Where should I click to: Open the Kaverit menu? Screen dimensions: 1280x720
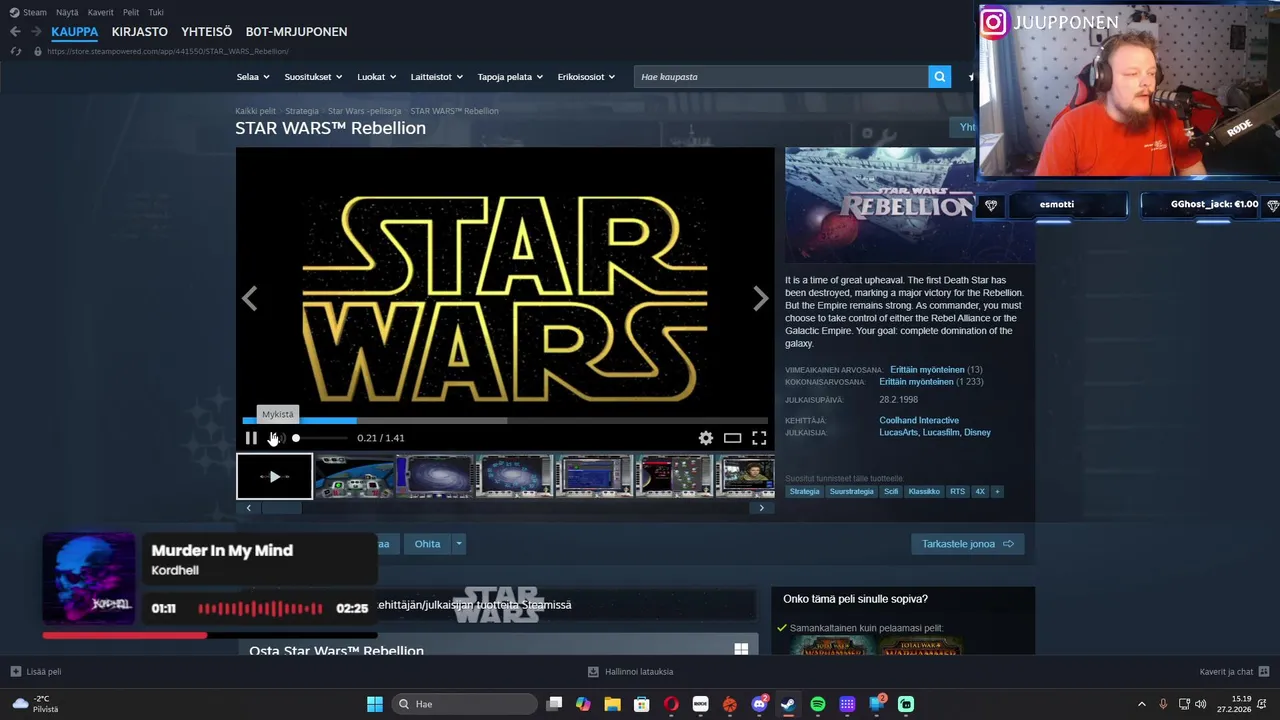coord(100,12)
